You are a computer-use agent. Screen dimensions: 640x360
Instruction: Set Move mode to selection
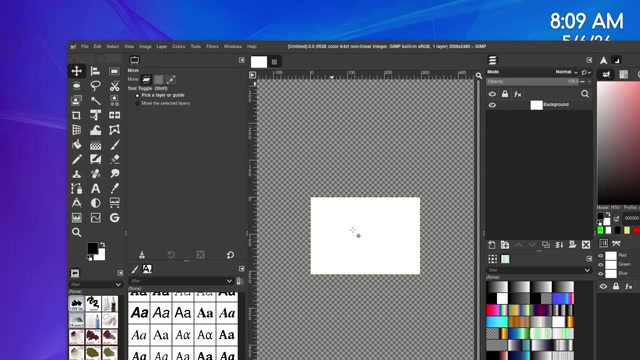point(158,80)
